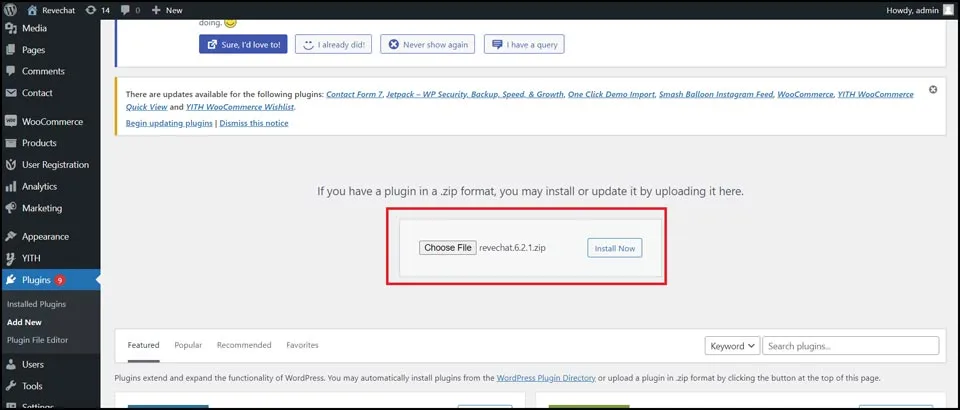Screen dimensions: 960x410
Task: Open the Analytics menu in sidebar
Action: [39, 187]
